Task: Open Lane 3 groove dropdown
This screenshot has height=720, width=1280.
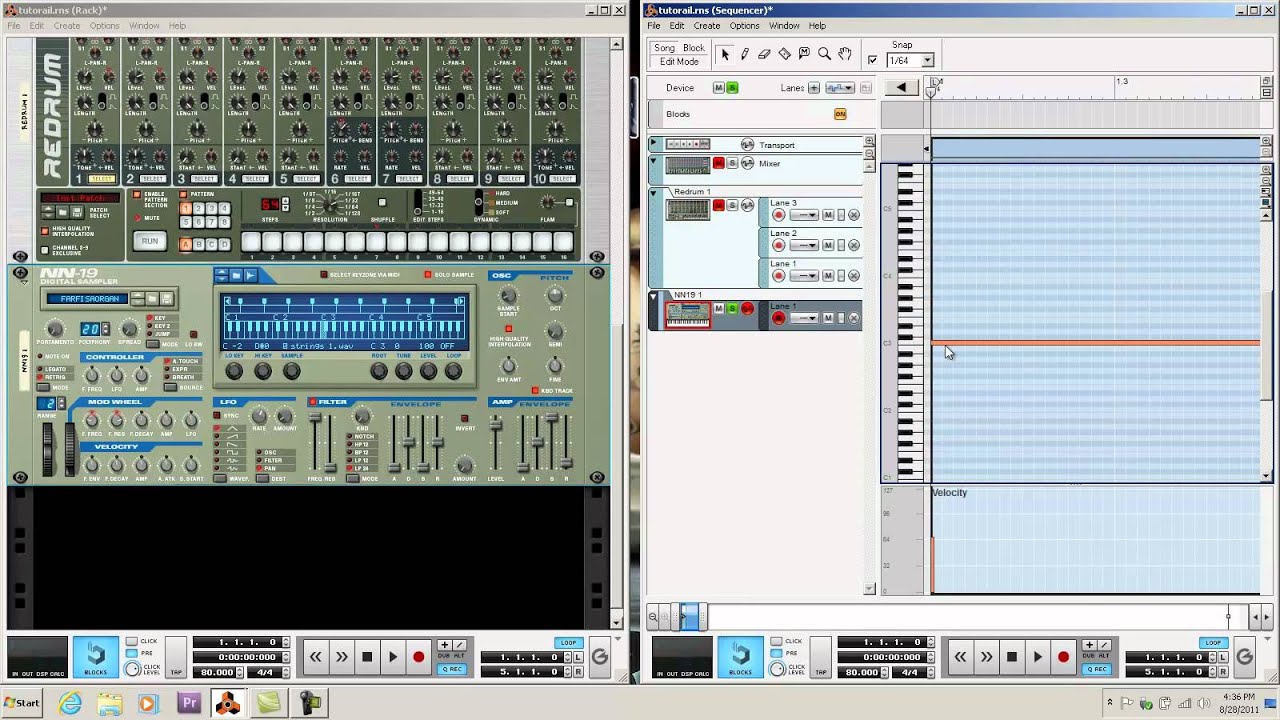Action: [805, 215]
